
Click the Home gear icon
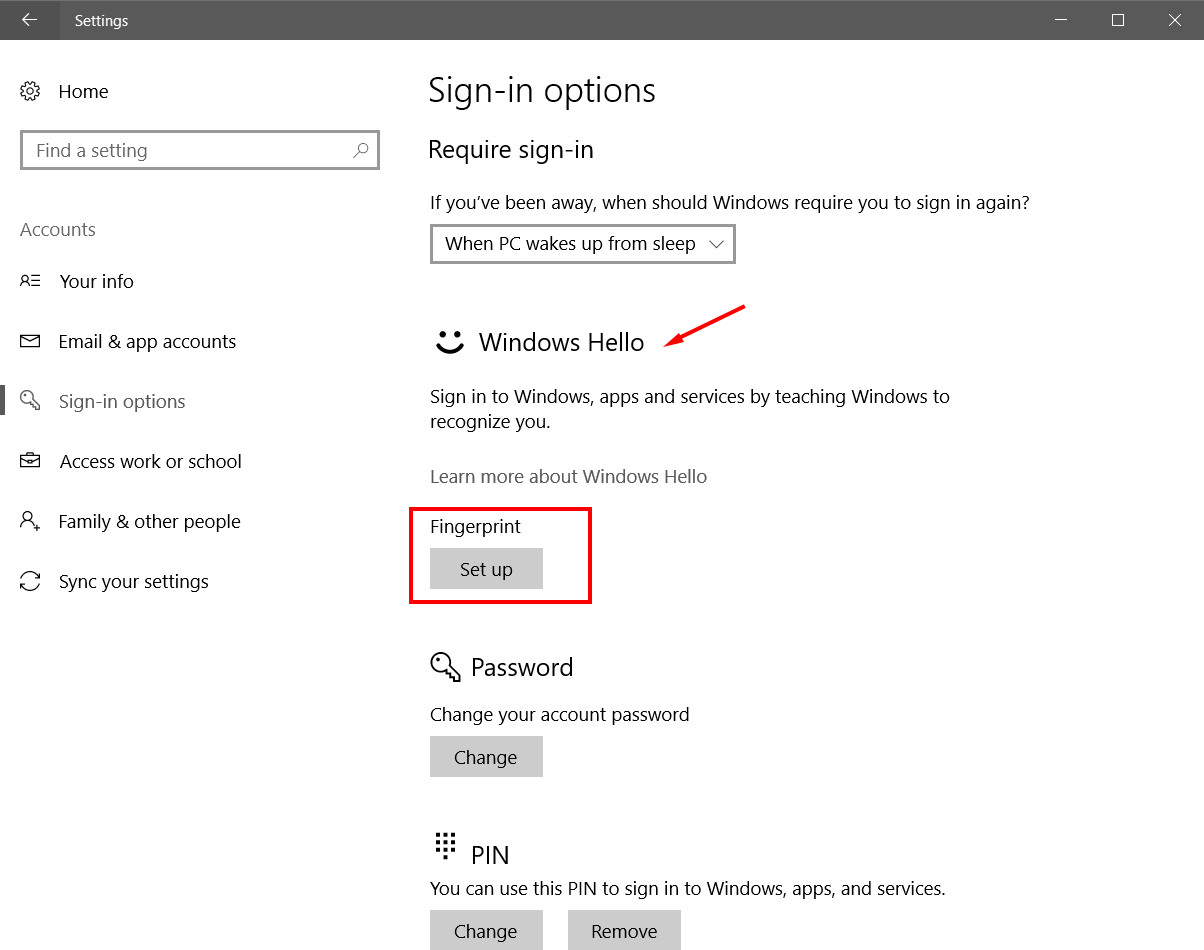[30, 91]
